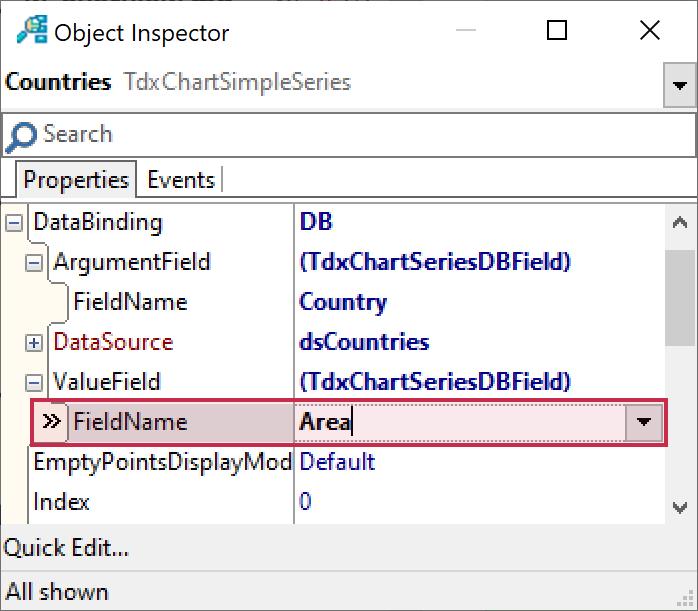698x611 pixels.
Task: Select the dsCountries DataSource value
Action: pyautogui.click(x=365, y=342)
